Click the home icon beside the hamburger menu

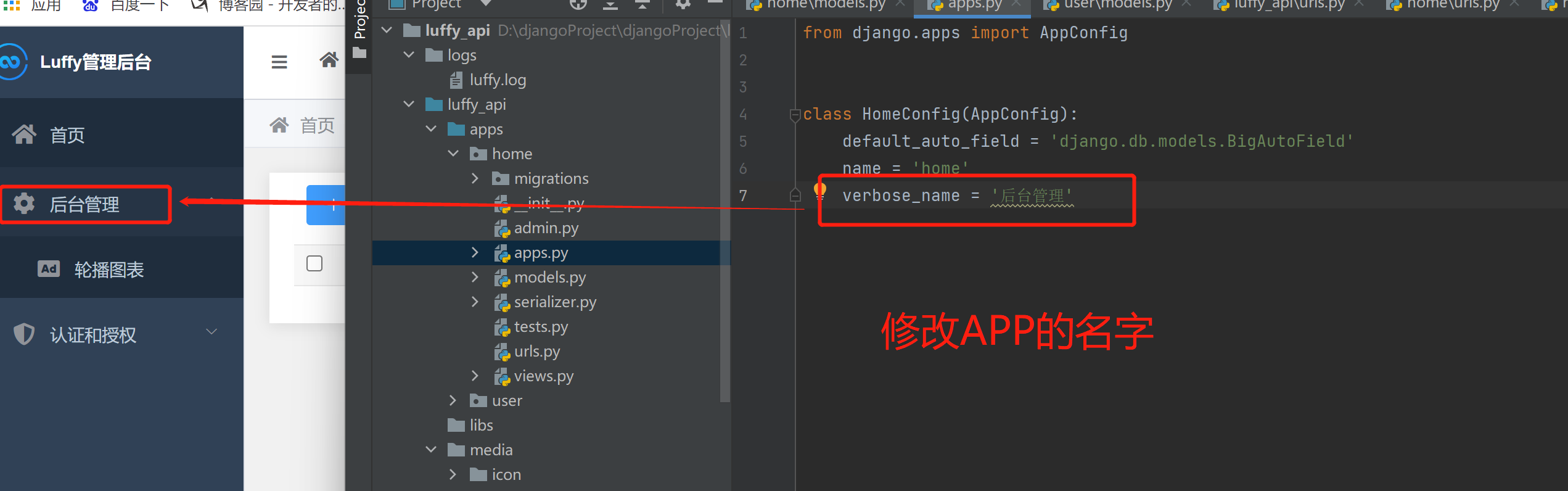(x=329, y=60)
